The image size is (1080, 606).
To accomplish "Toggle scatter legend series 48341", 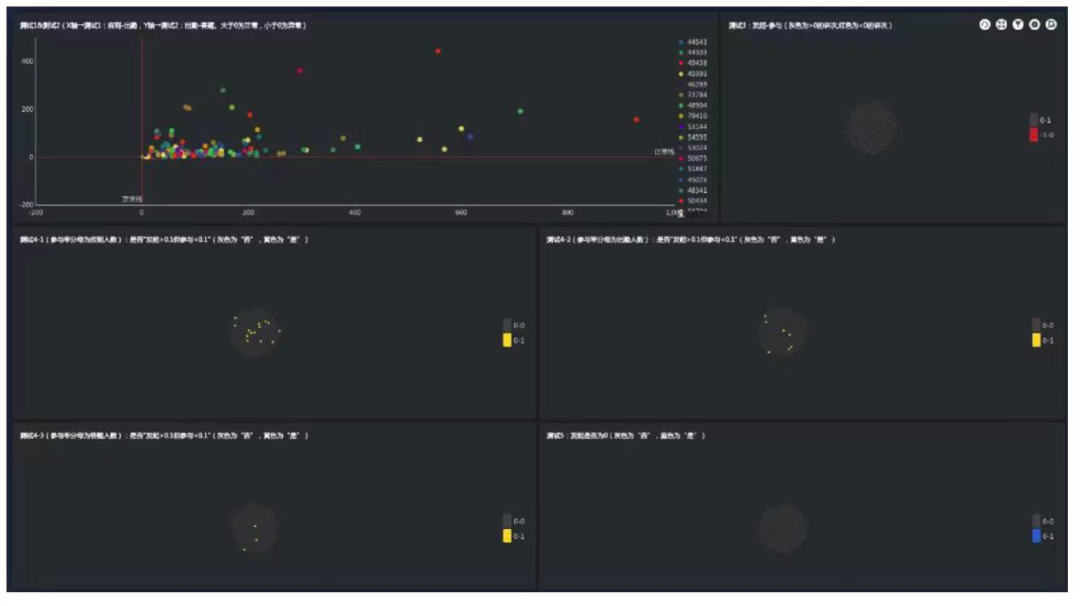I will 693,191.
